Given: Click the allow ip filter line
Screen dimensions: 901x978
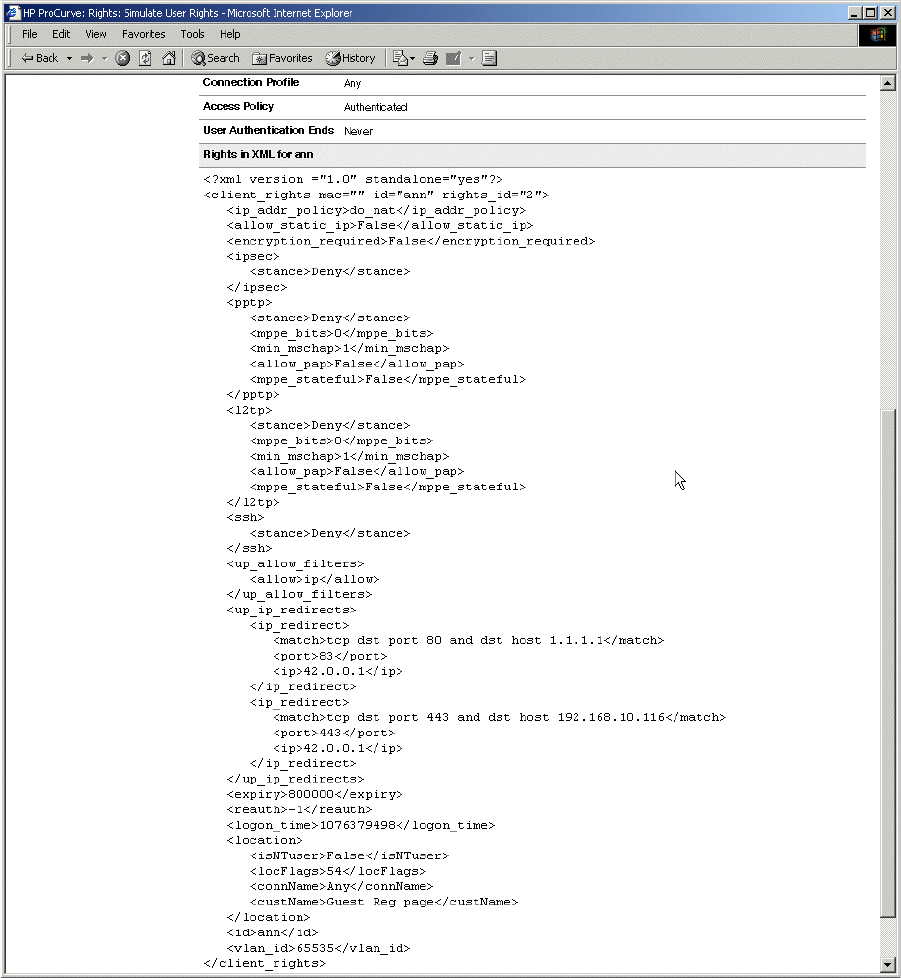Looking at the screenshot, I should tap(314, 579).
